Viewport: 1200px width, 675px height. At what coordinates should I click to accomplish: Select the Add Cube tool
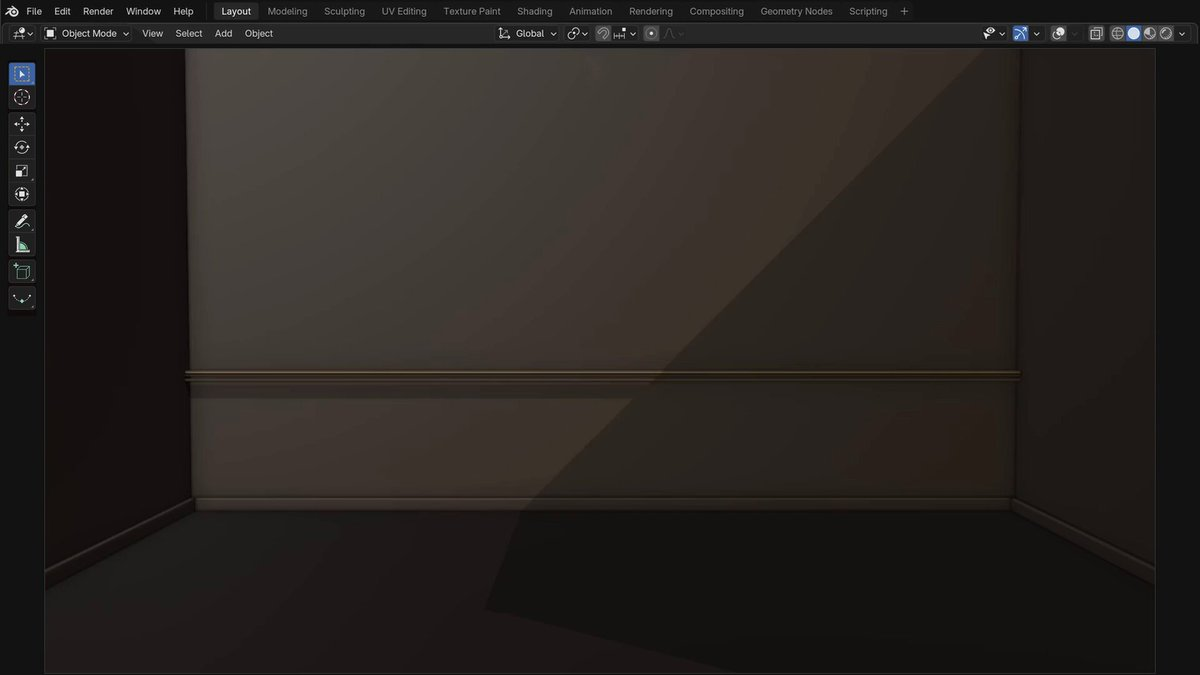point(22,272)
